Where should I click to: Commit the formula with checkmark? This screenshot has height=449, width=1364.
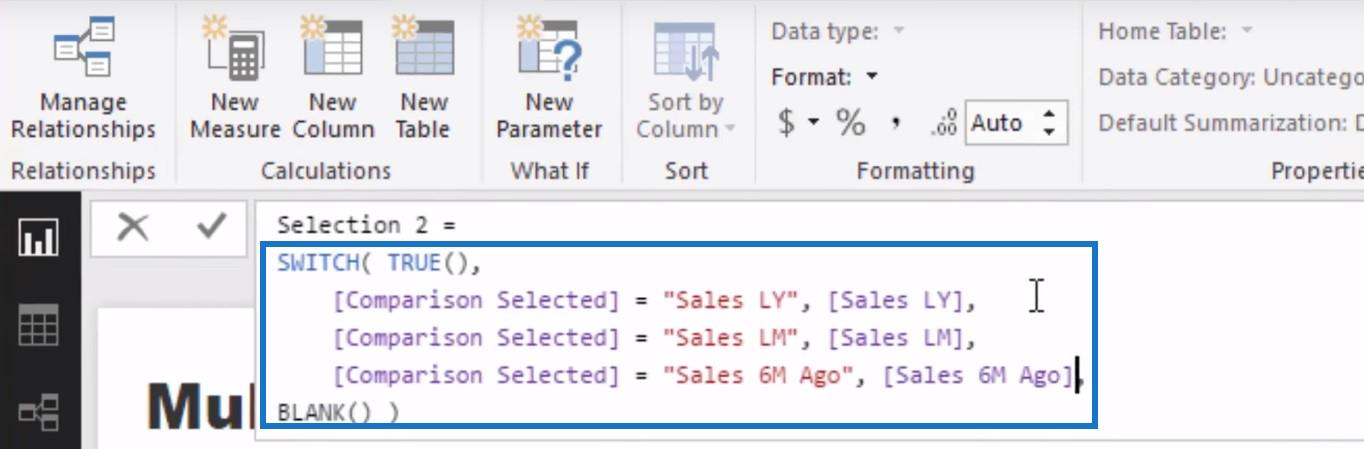click(x=211, y=227)
